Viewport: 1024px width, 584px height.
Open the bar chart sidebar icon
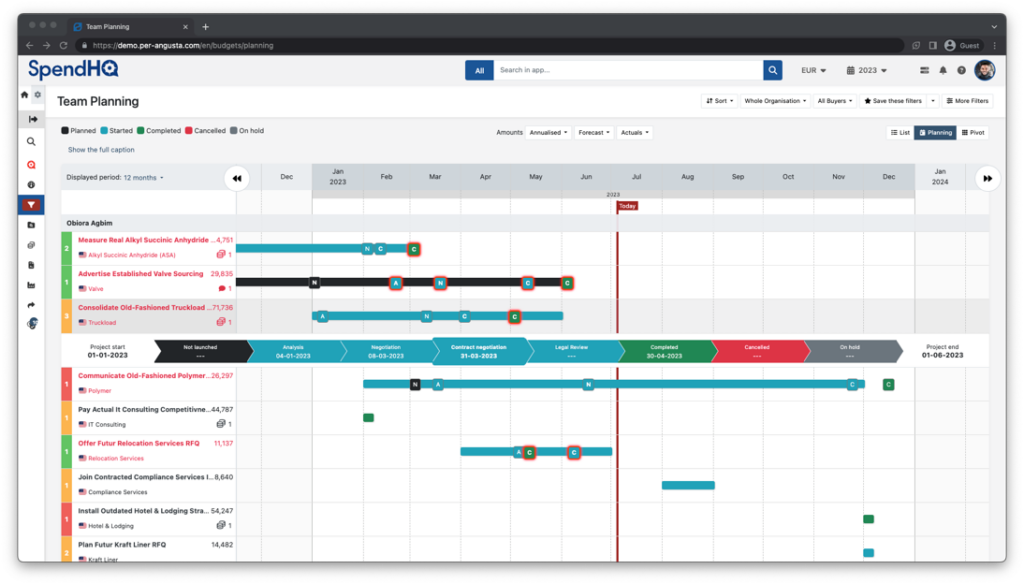click(32, 285)
